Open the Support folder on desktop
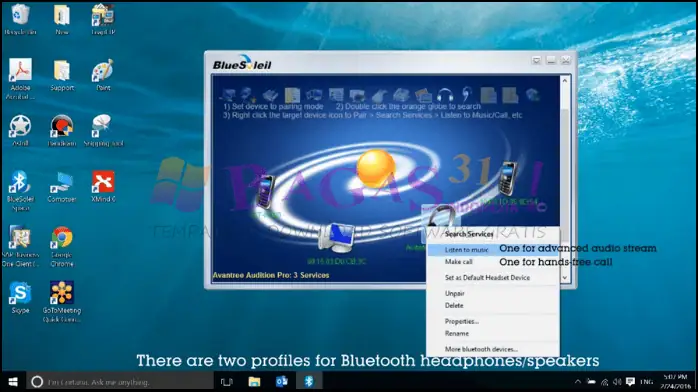The width and height of the screenshot is (698, 392). (62, 75)
